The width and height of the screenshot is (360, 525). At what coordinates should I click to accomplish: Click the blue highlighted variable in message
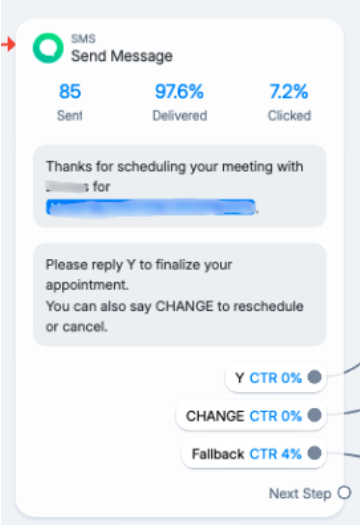click(x=151, y=207)
